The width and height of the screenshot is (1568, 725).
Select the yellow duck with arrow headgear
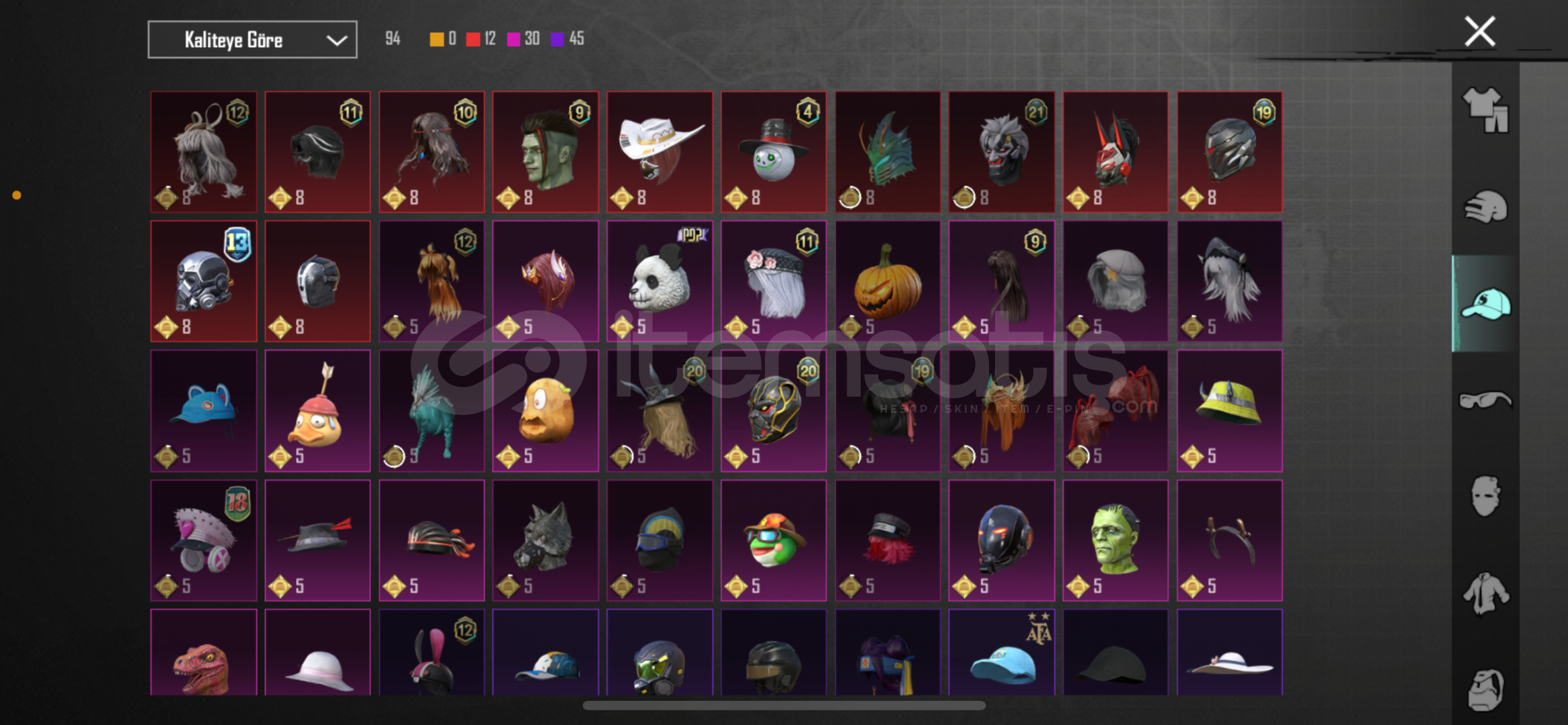317,411
